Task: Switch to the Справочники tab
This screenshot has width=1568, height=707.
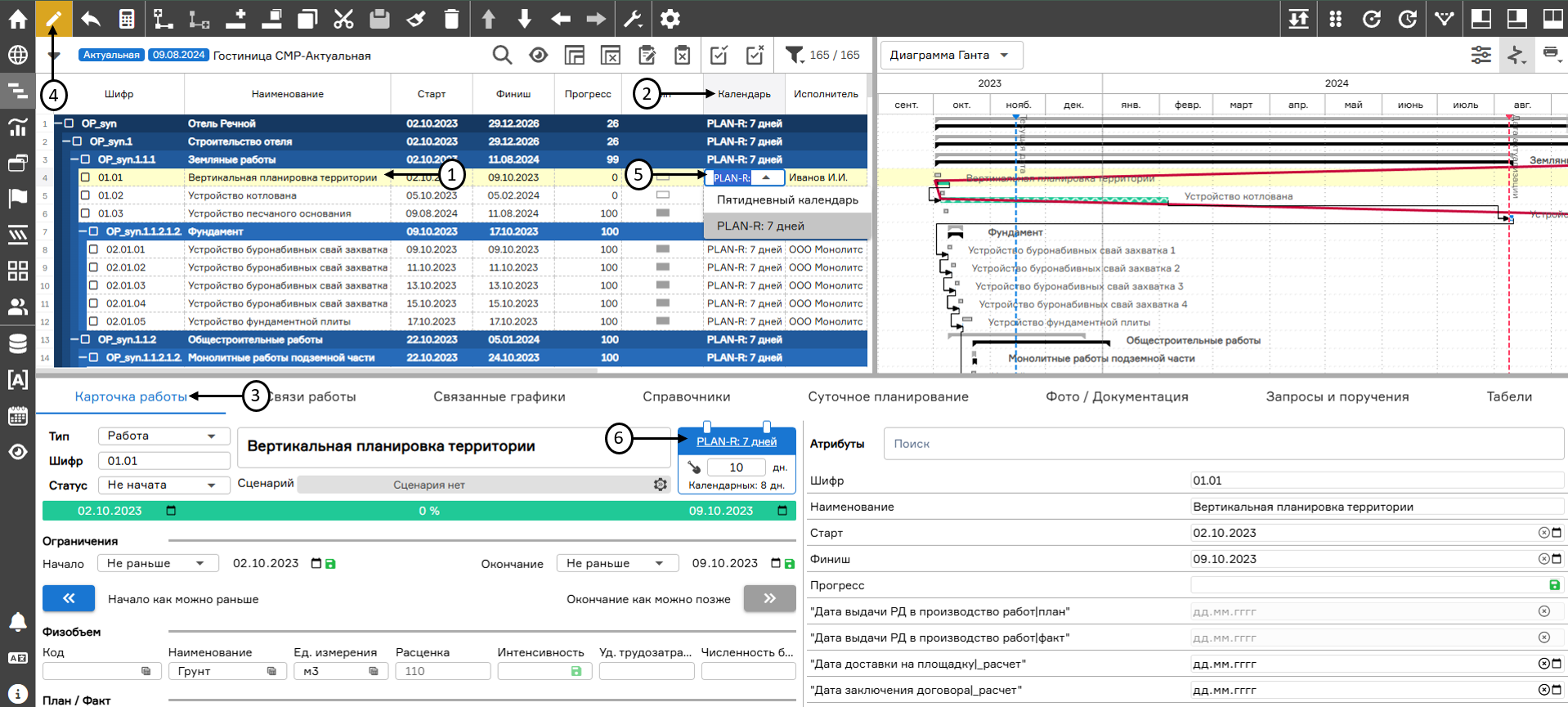Action: click(x=687, y=396)
